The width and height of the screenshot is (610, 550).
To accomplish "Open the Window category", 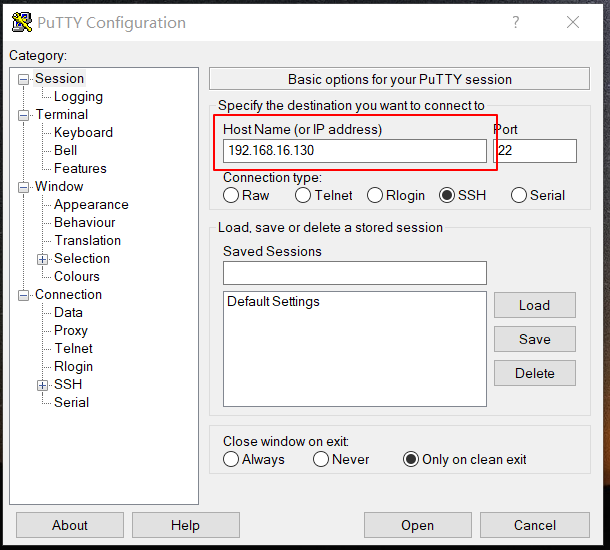I will tap(59, 186).
